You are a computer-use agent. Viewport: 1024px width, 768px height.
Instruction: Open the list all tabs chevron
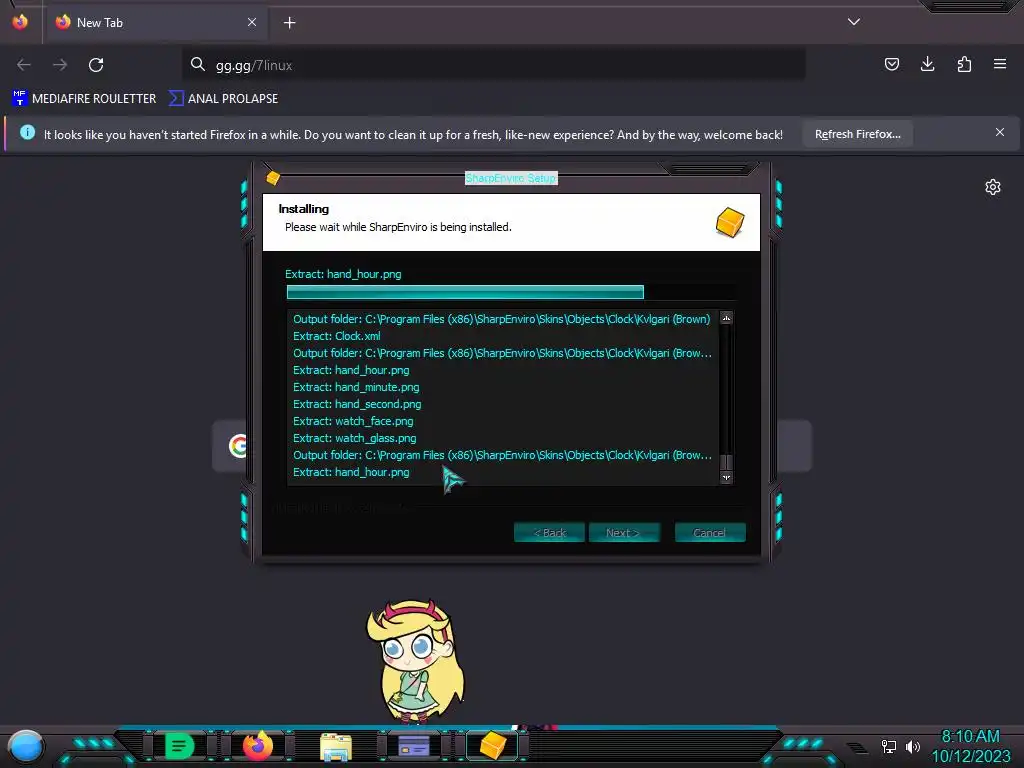coord(854,22)
